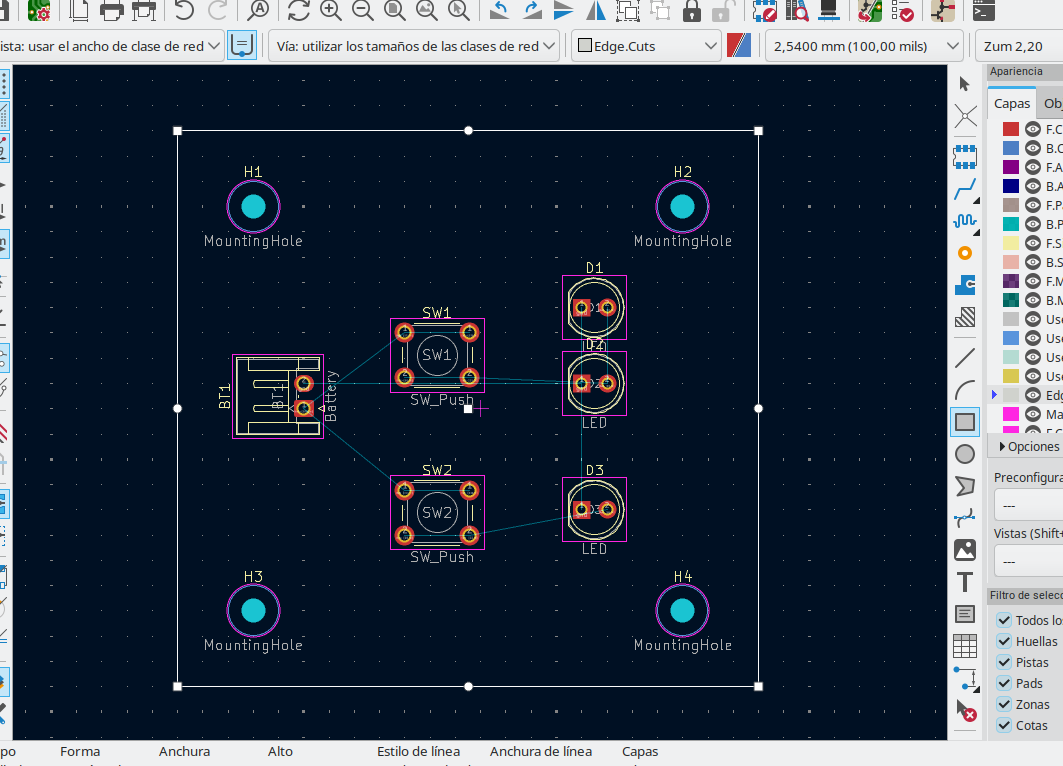Screen dimensions: 1063x766
Task: Click the add footprint tool
Action: click(965, 155)
